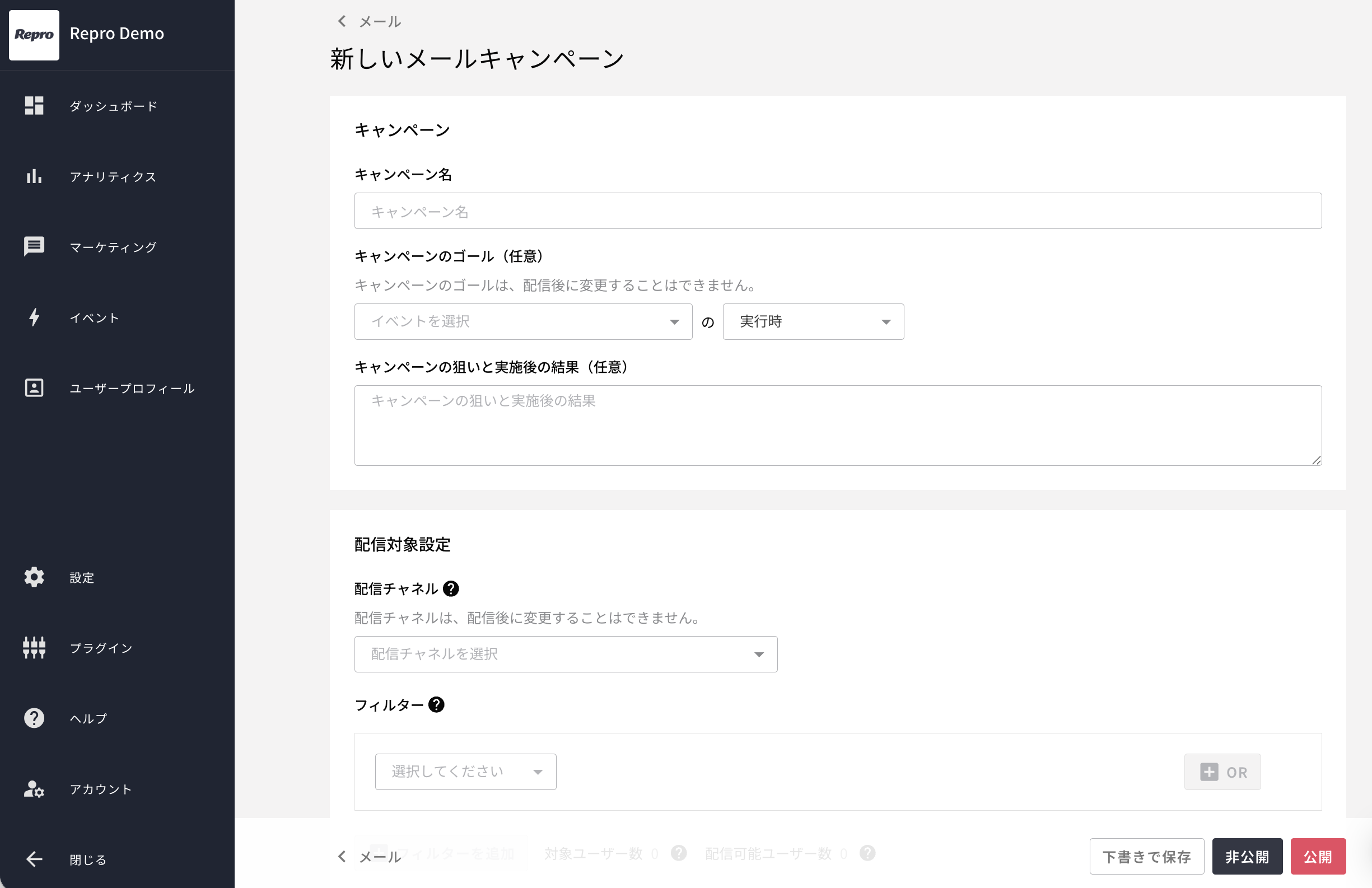This screenshot has height=888, width=1372.
Task: Click the Repro Demo app name
Action: [x=117, y=34]
